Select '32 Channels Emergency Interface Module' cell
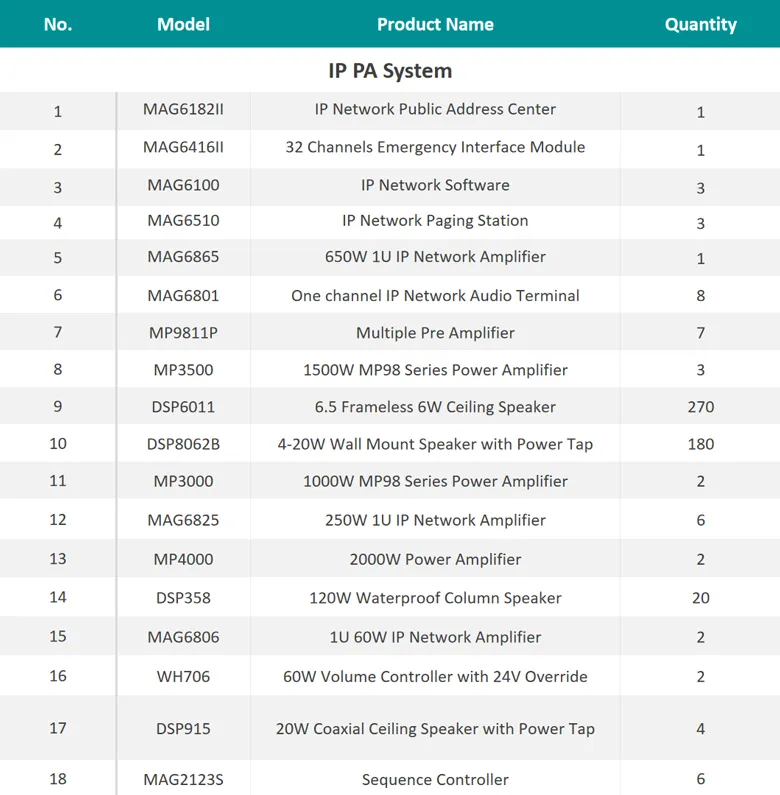The height and width of the screenshot is (795, 780). [435, 147]
